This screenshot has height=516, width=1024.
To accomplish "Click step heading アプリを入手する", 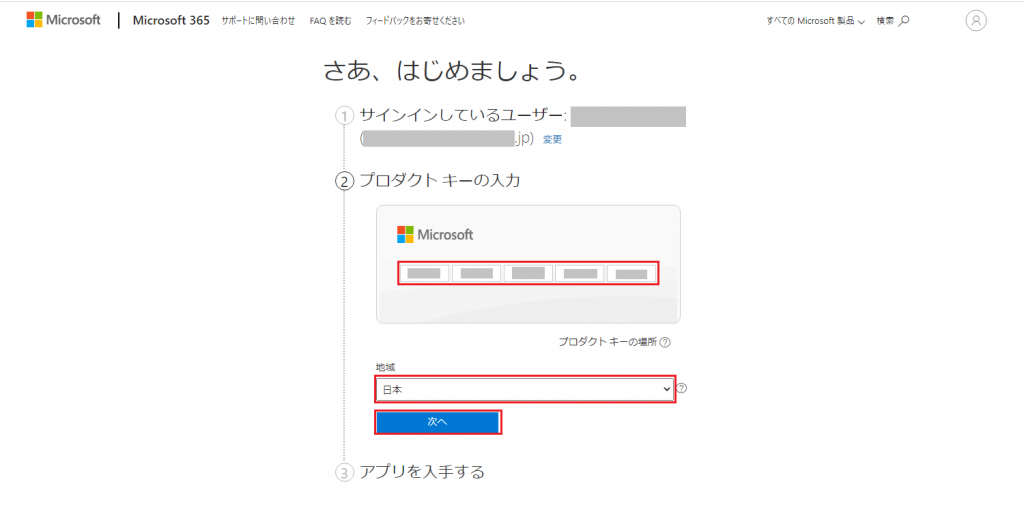I will 422,472.
